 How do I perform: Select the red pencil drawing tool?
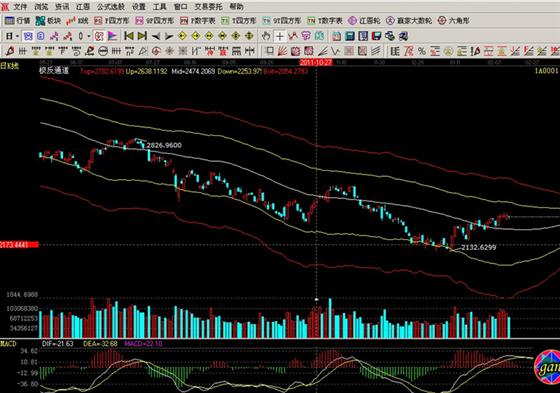10,51
